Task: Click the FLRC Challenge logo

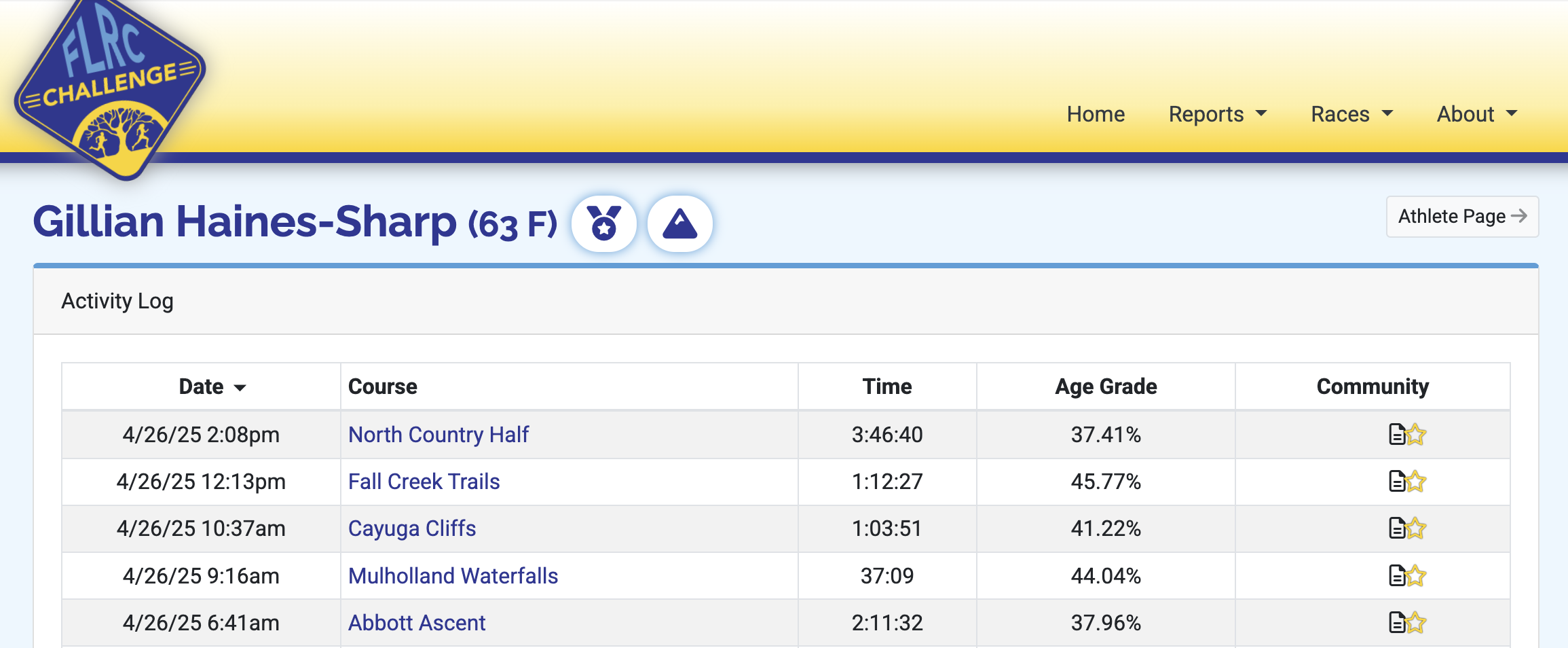Action: pyautogui.click(x=110, y=87)
